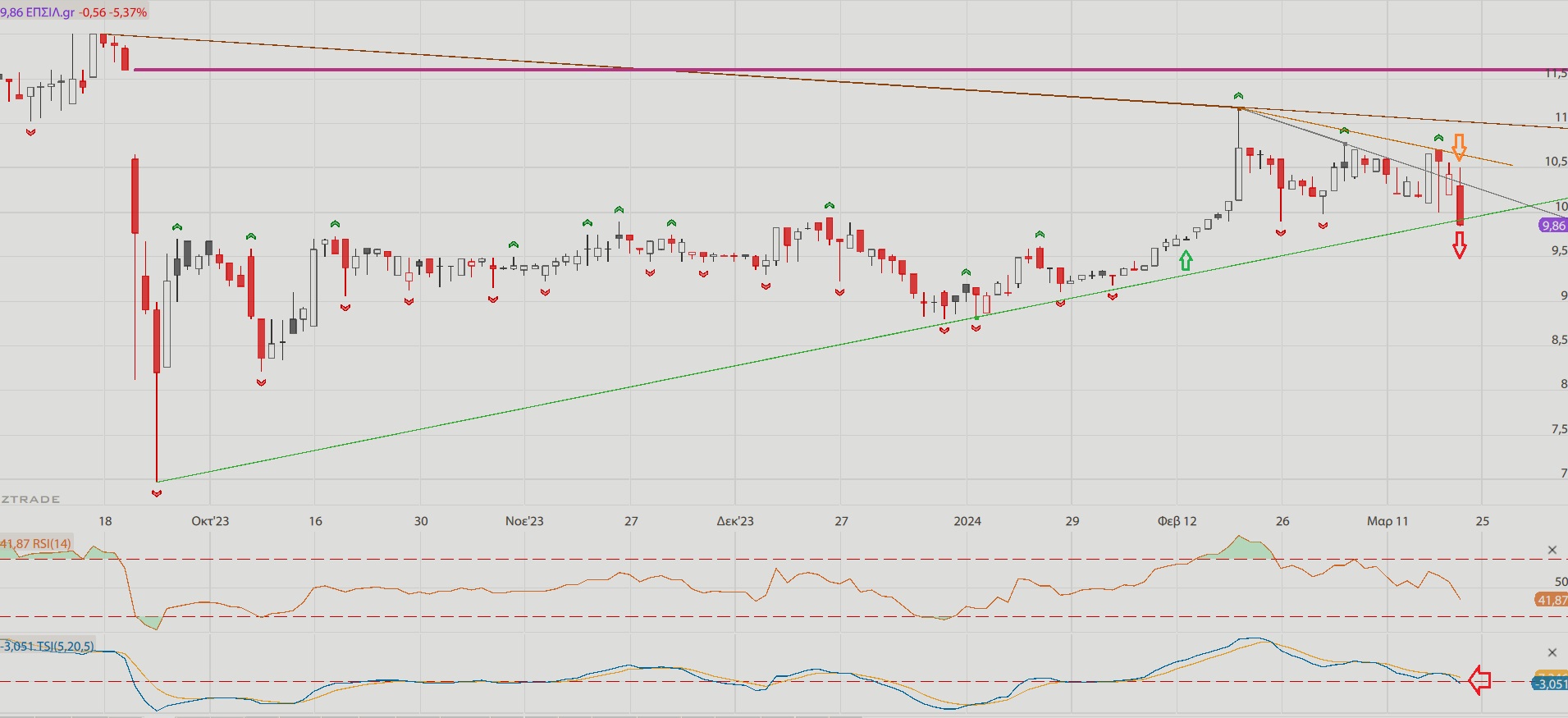Close the RSI(14) indicator panel
Screen dimensions: 1568x718
pyautogui.click(x=1552, y=551)
